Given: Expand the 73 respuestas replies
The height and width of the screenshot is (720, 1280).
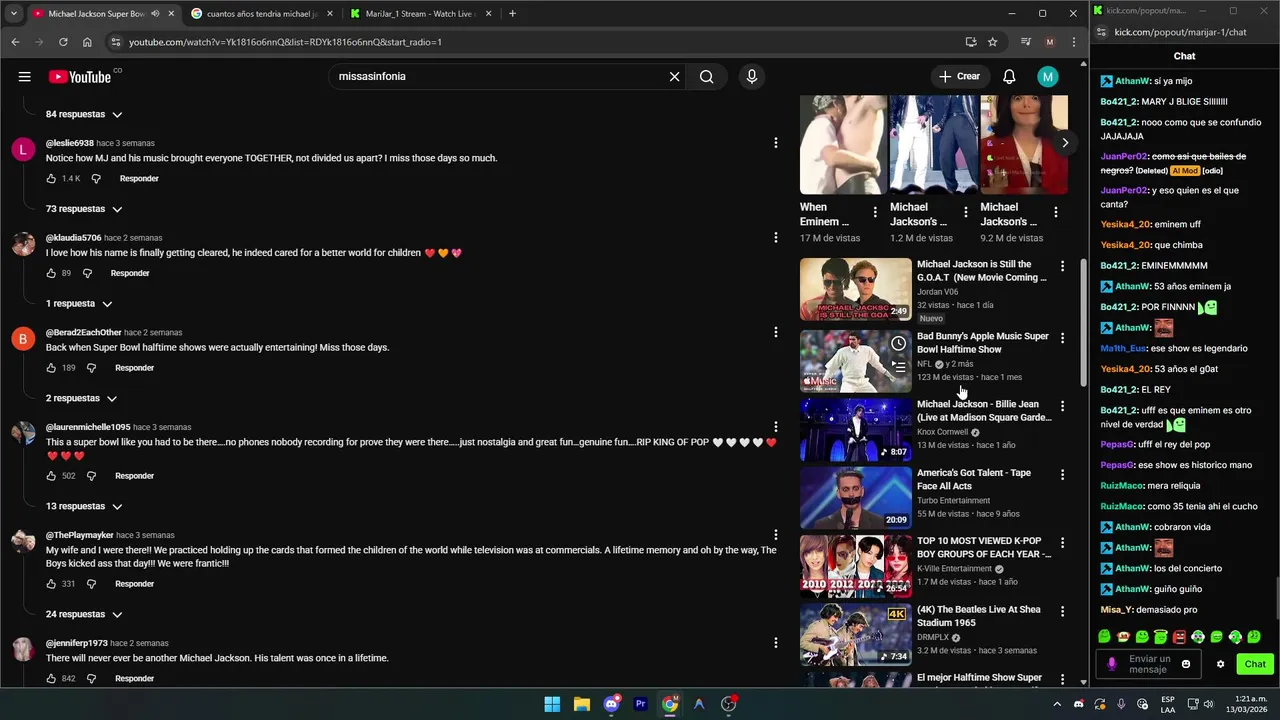Looking at the screenshot, I should coord(84,209).
